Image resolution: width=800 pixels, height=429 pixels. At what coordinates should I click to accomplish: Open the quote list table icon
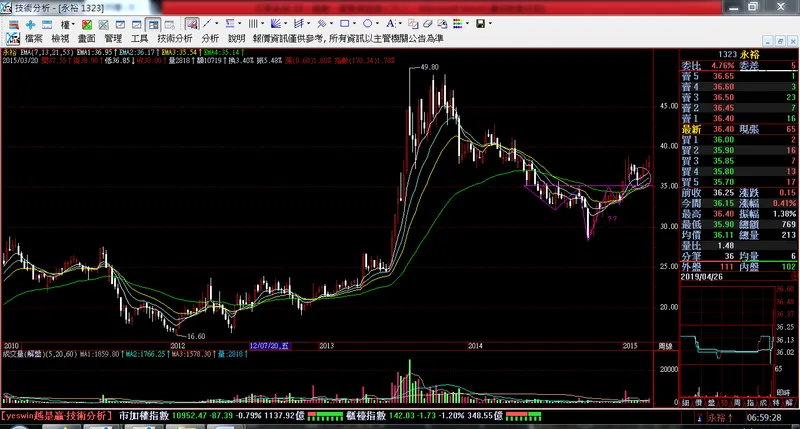(x=14, y=24)
